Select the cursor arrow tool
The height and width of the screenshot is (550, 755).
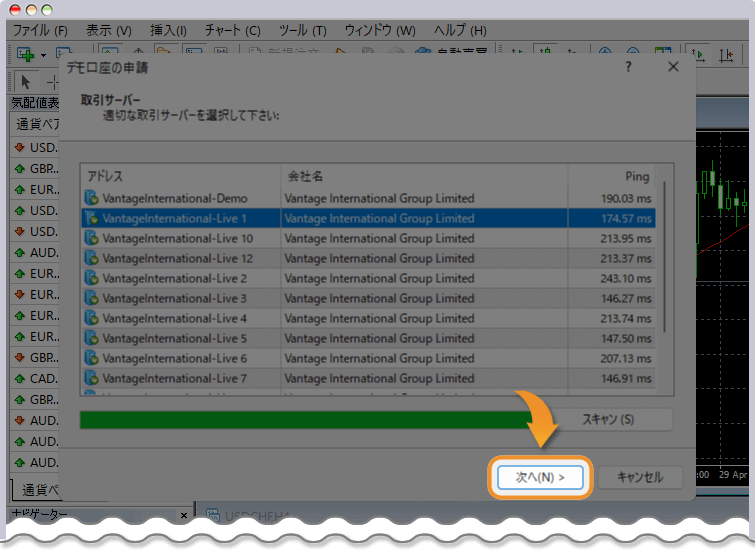coord(26,82)
